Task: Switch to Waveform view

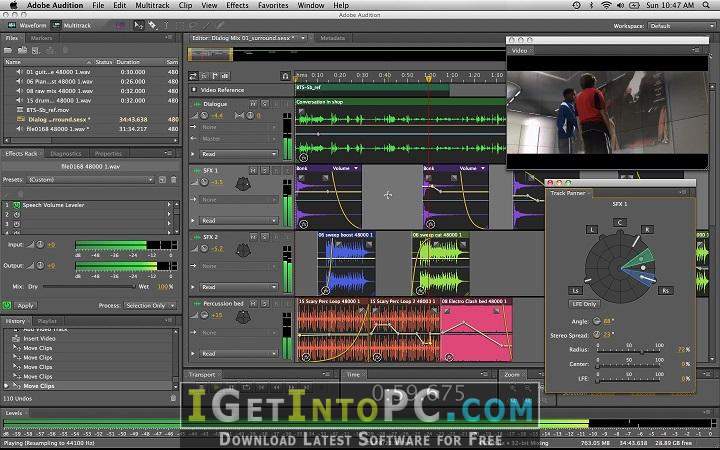Action: coord(27,26)
